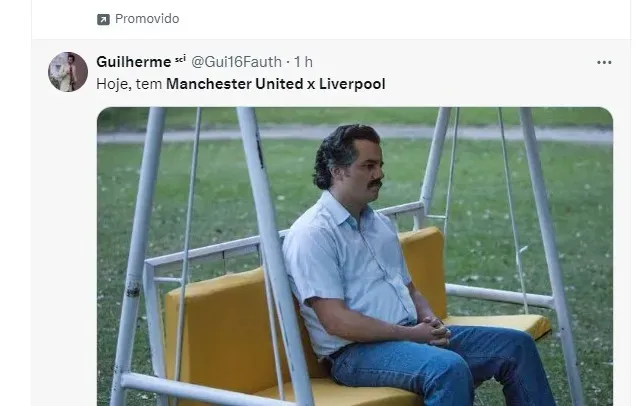Image resolution: width=638 pixels, height=406 pixels.
Task: Click the bold 'Manchester United x Liverpool' text
Action: (x=275, y=84)
